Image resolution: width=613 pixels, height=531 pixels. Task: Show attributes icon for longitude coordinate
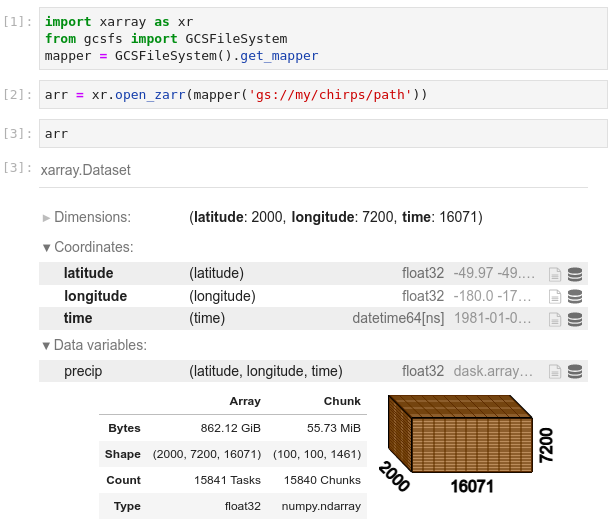[x=555, y=296]
